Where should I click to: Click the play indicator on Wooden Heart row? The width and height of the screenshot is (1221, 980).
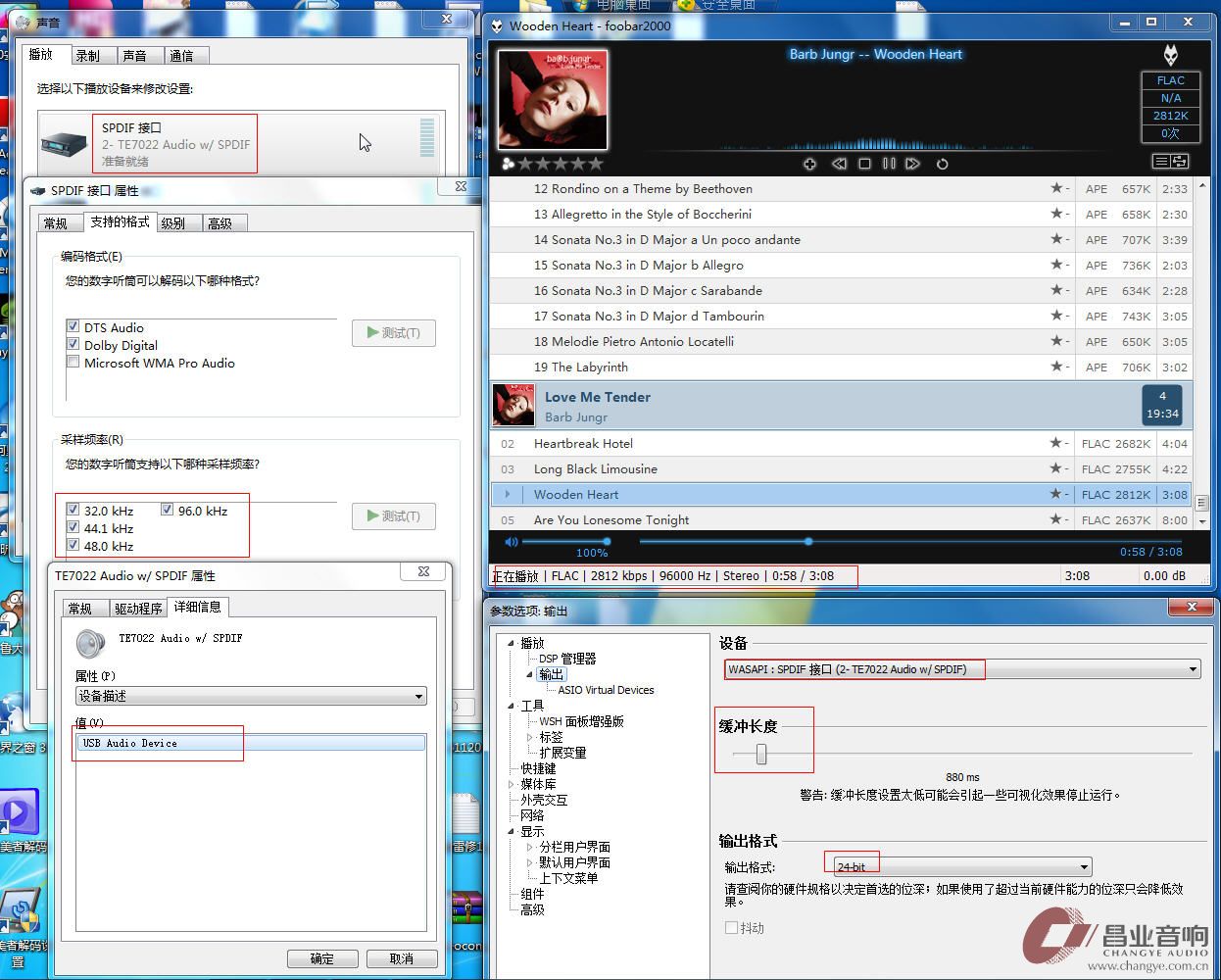[x=507, y=495]
